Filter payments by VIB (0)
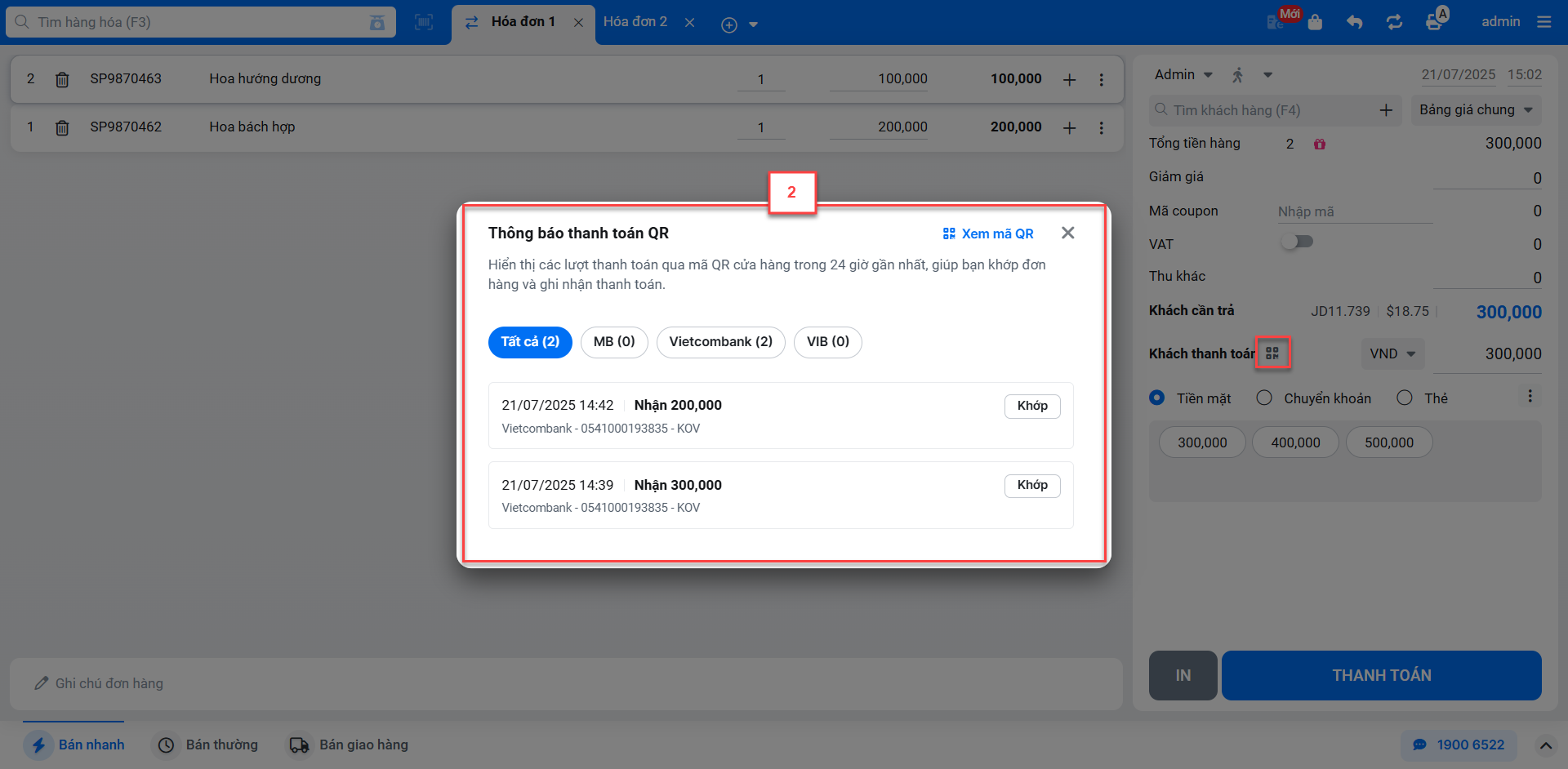Viewport: 1568px width, 769px height. [x=828, y=342]
